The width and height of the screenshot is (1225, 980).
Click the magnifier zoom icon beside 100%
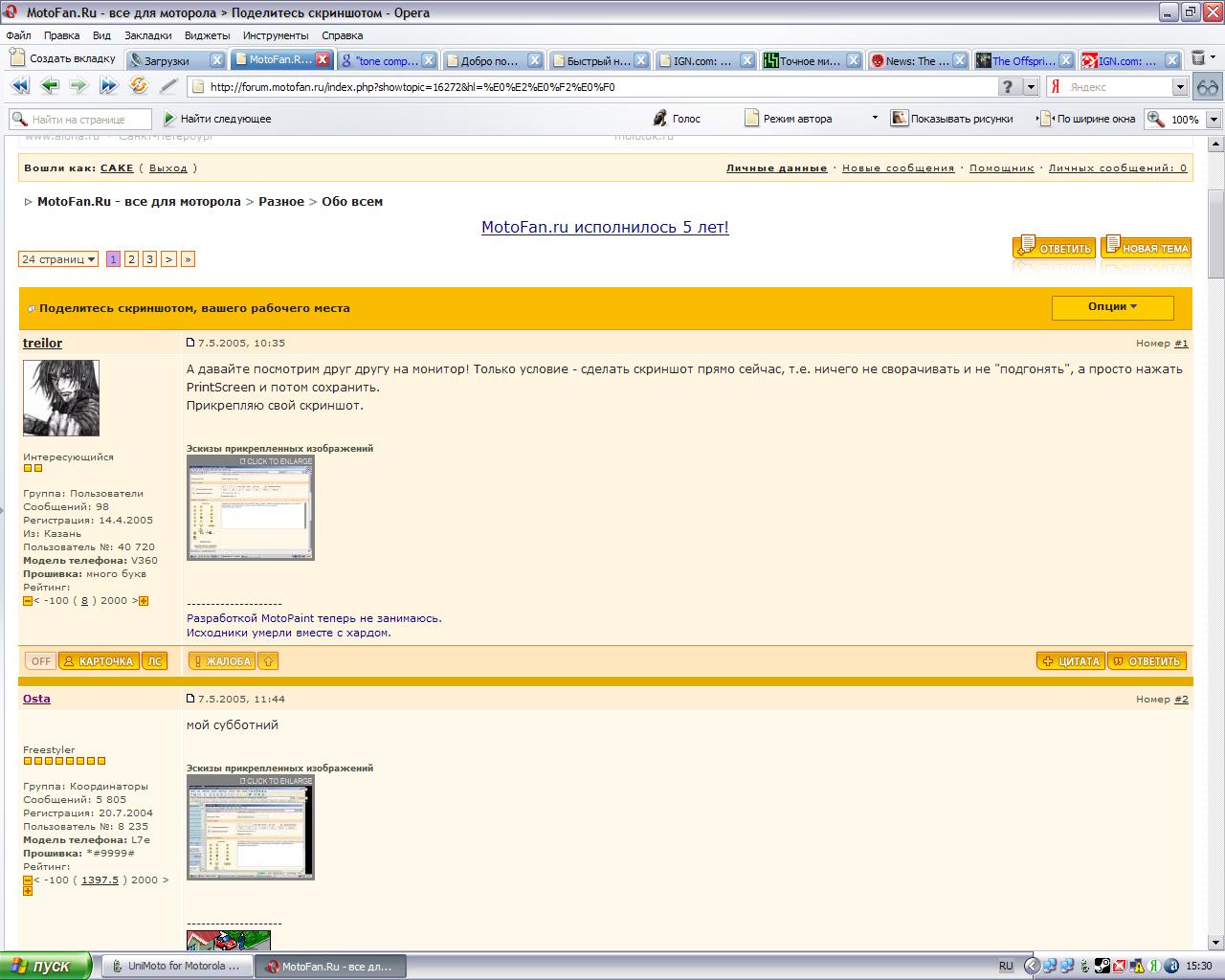coord(1156,119)
